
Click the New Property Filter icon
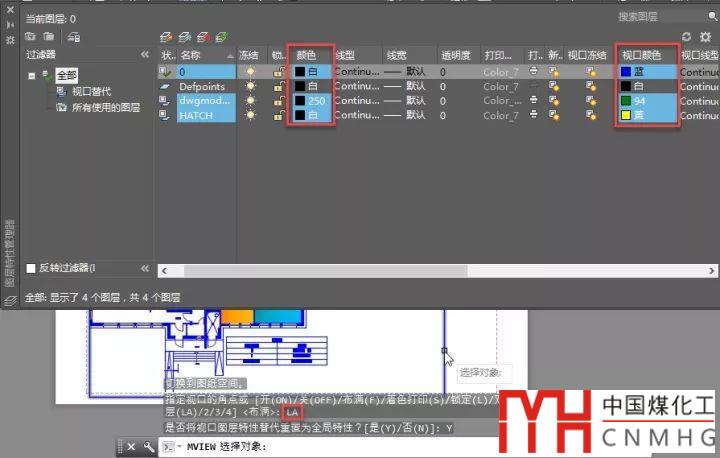click(x=28, y=37)
